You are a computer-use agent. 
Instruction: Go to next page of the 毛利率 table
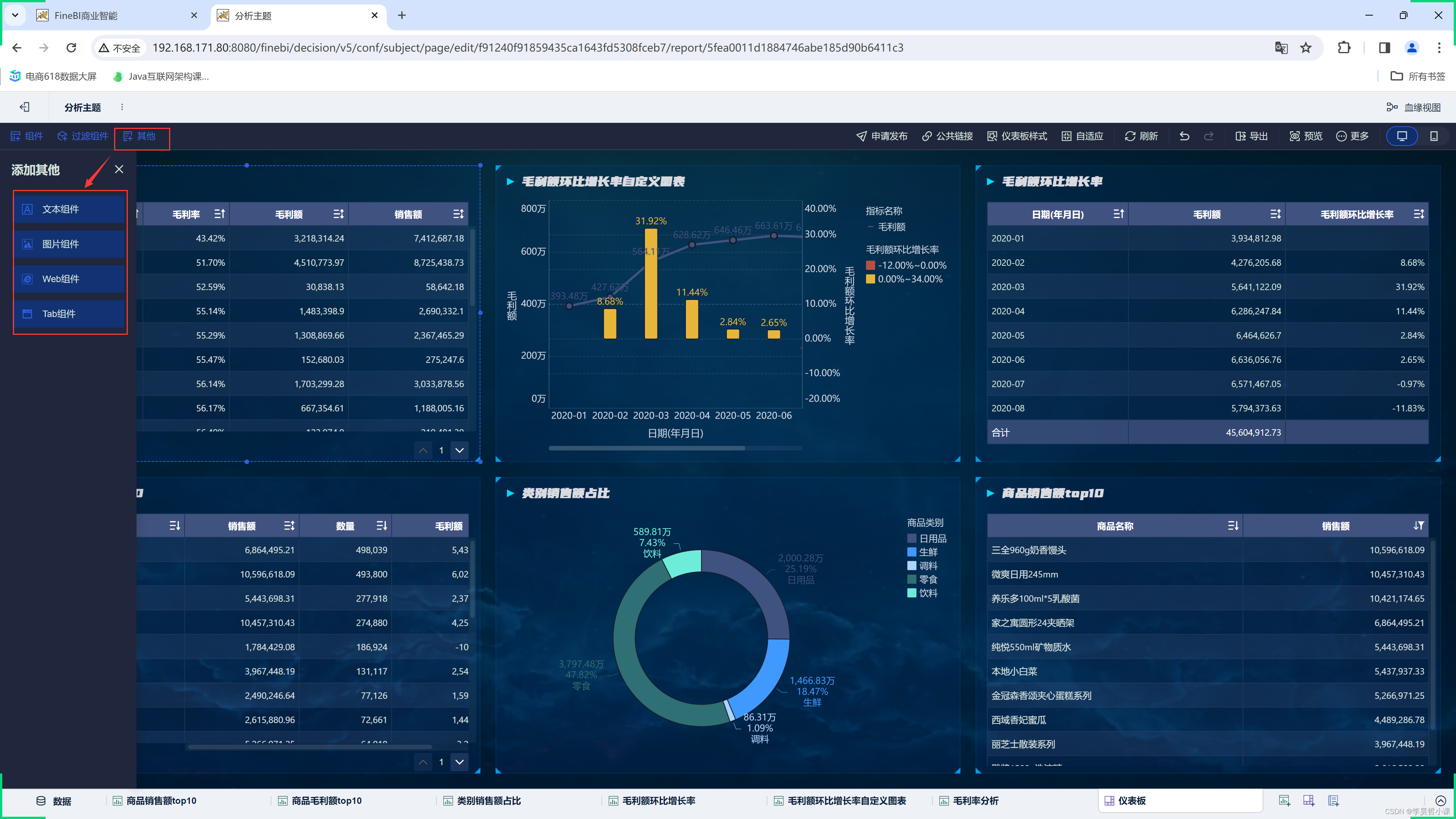(x=460, y=450)
